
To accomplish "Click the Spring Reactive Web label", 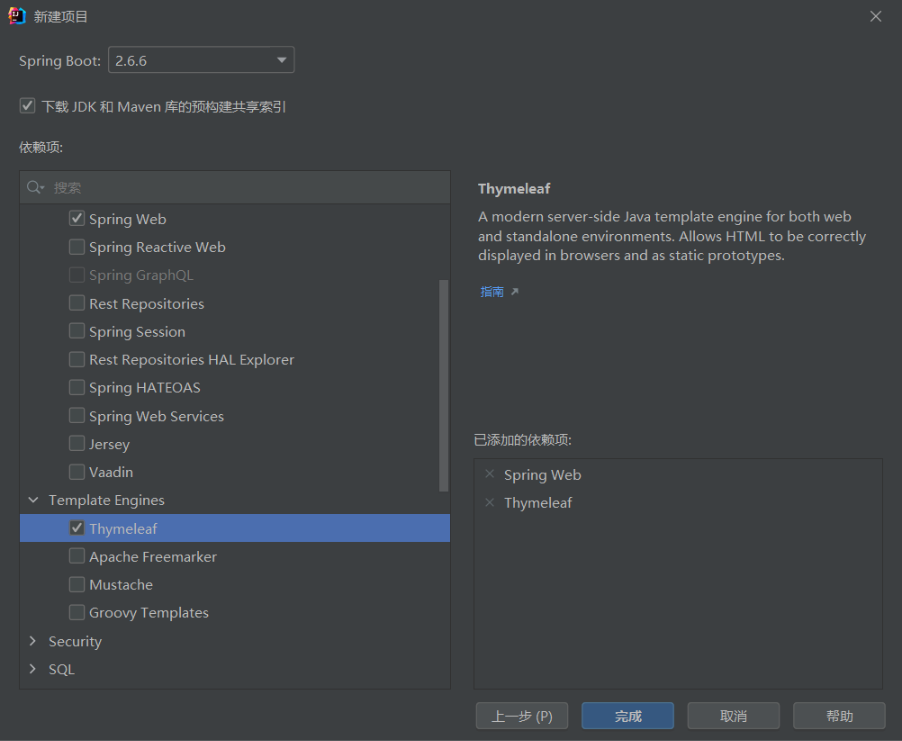I will 157,247.
